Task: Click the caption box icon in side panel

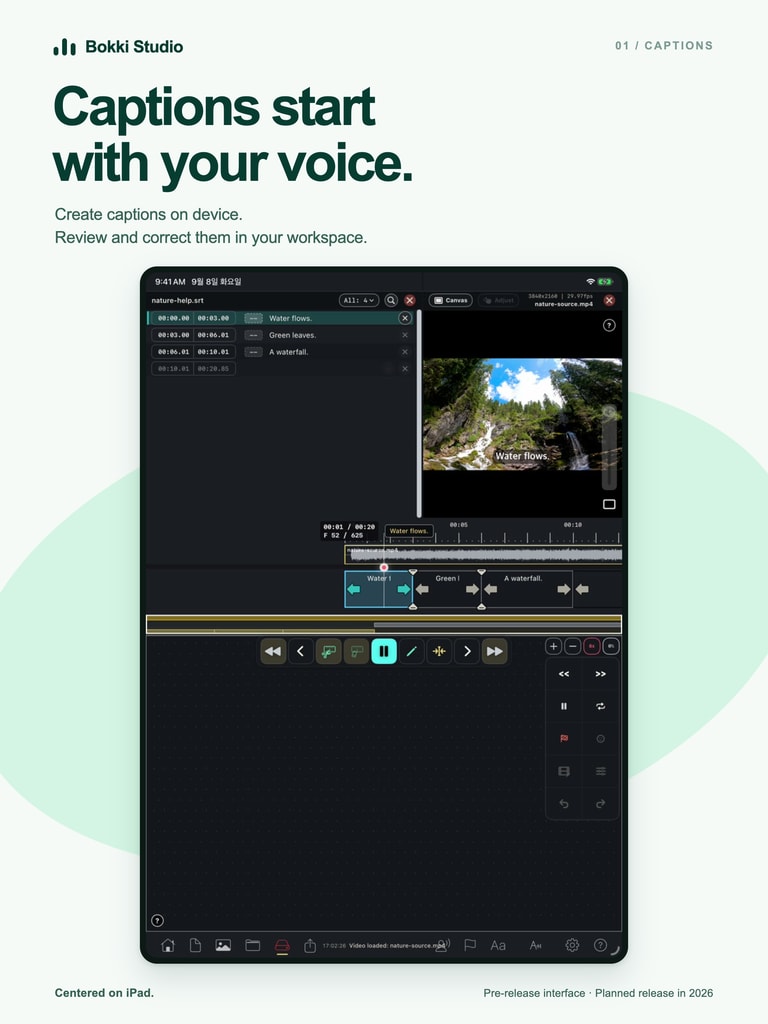Action: point(564,771)
